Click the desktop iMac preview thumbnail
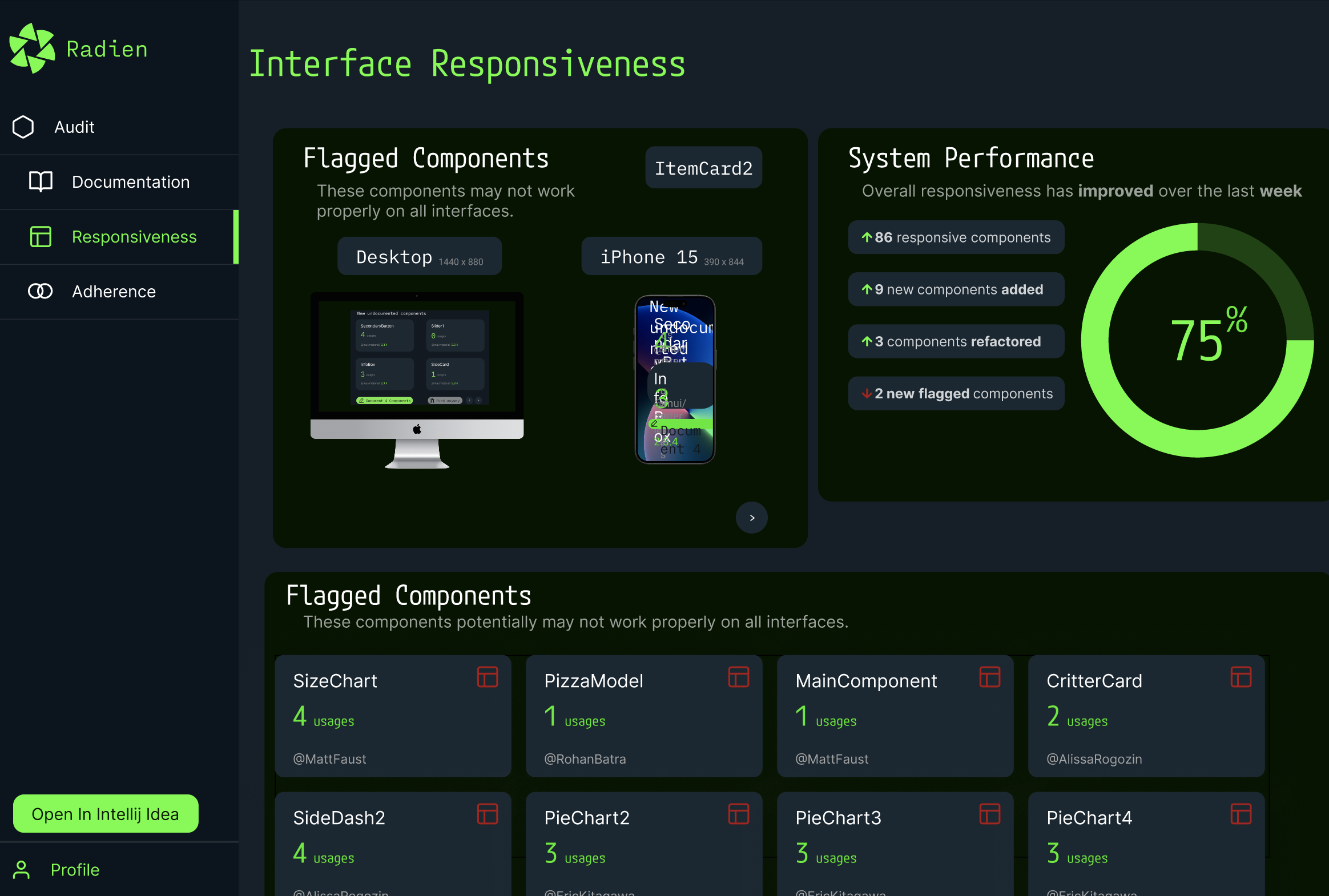This screenshot has width=1329, height=896. [x=417, y=380]
